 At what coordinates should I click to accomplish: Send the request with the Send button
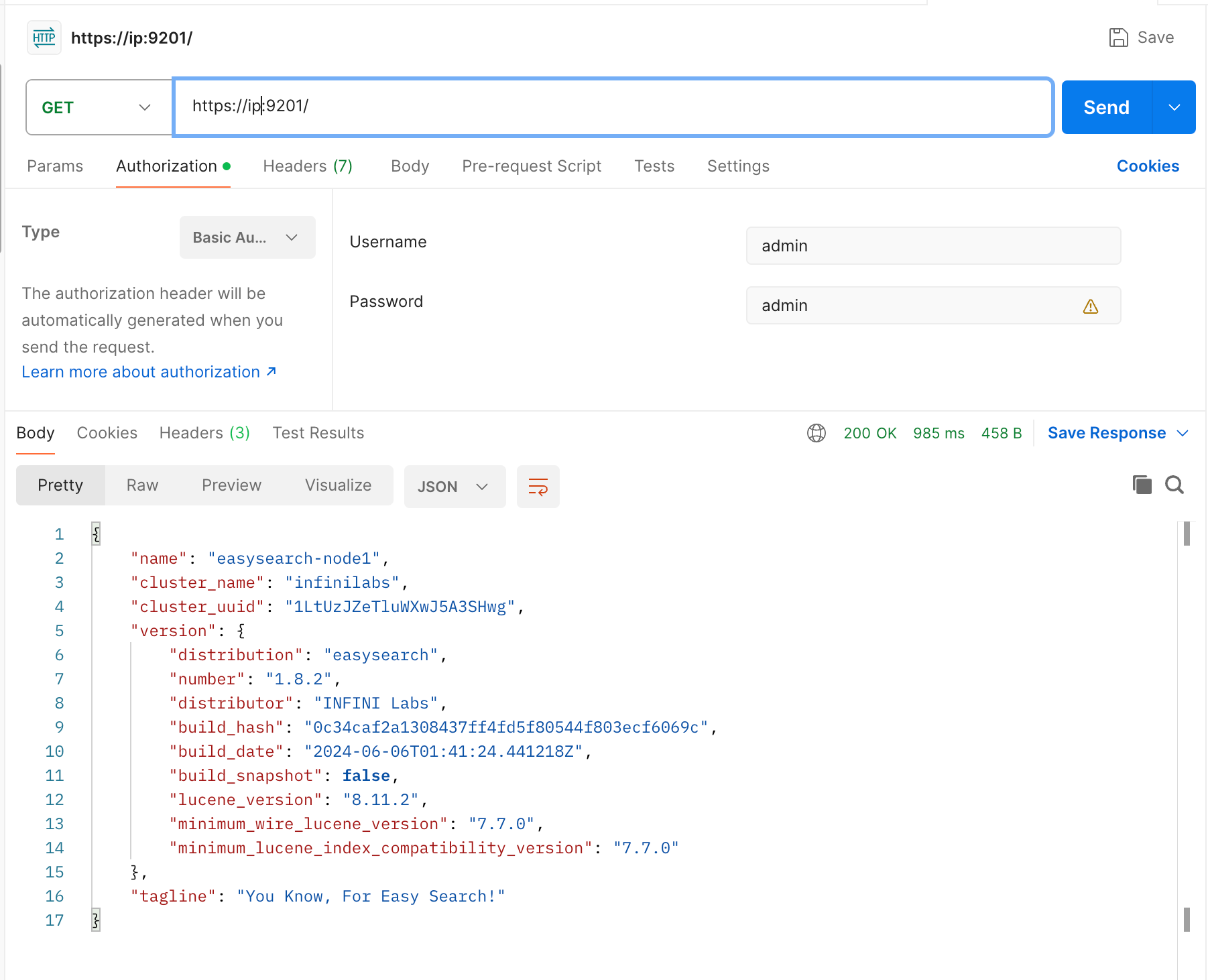tap(1107, 107)
